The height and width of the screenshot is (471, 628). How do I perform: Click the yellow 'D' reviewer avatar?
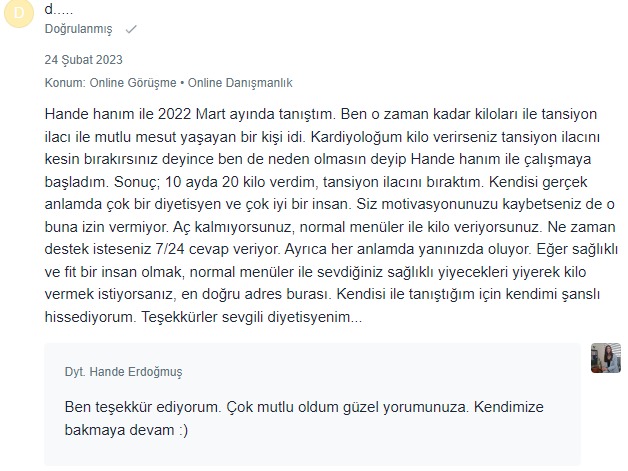tap(18, 13)
